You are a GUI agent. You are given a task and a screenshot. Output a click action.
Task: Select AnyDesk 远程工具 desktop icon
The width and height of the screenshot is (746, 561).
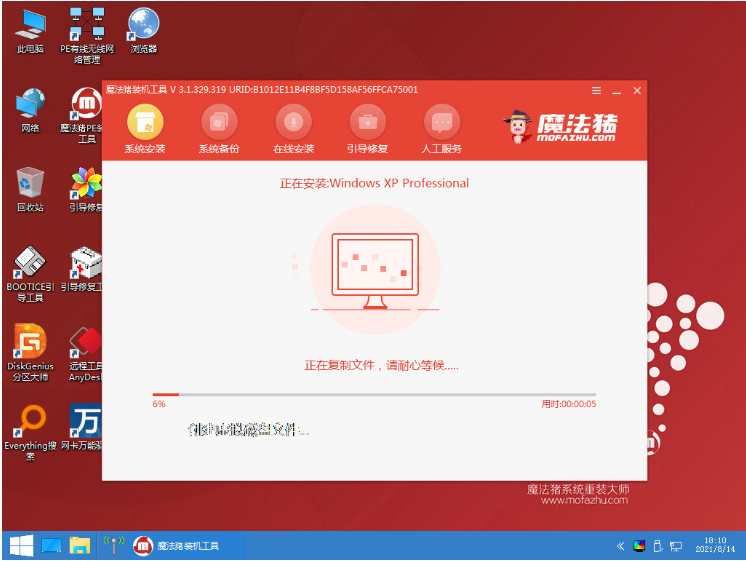(86, 354)
